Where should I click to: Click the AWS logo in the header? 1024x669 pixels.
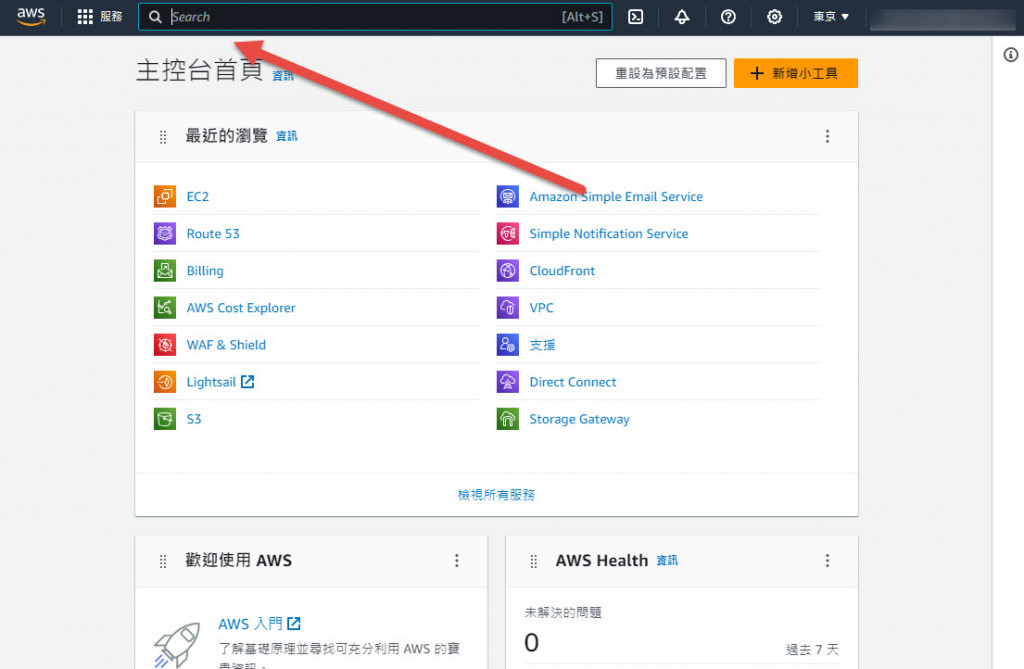(x=31, y=16)
